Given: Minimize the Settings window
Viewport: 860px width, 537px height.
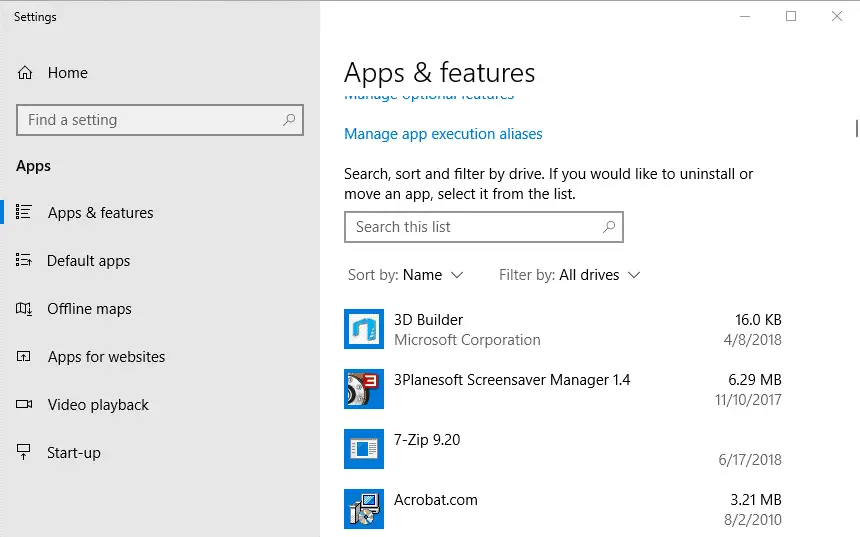Looking at the screenshot, I should (x=745, y=16).
